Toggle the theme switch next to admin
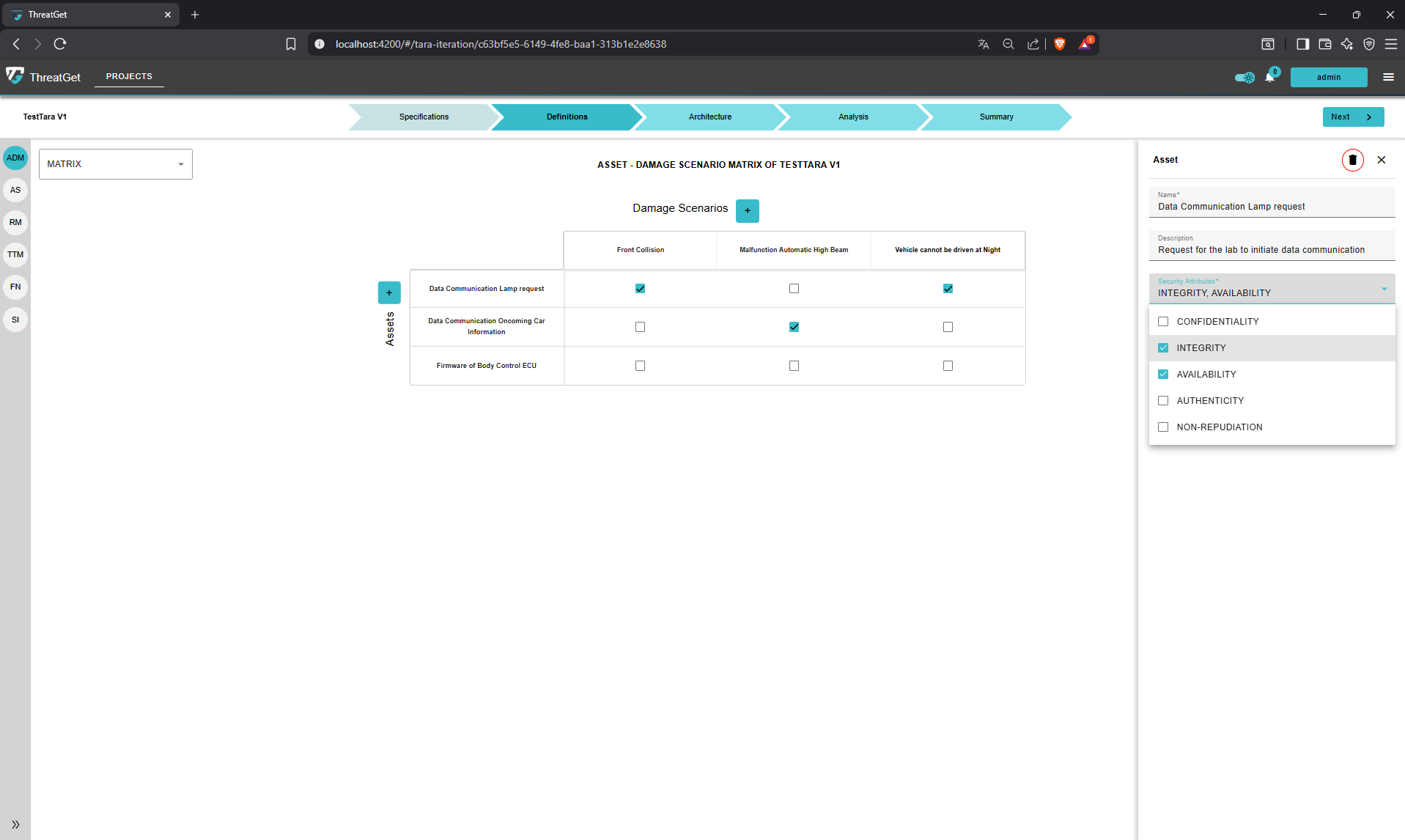 [x=1244, y=77]
